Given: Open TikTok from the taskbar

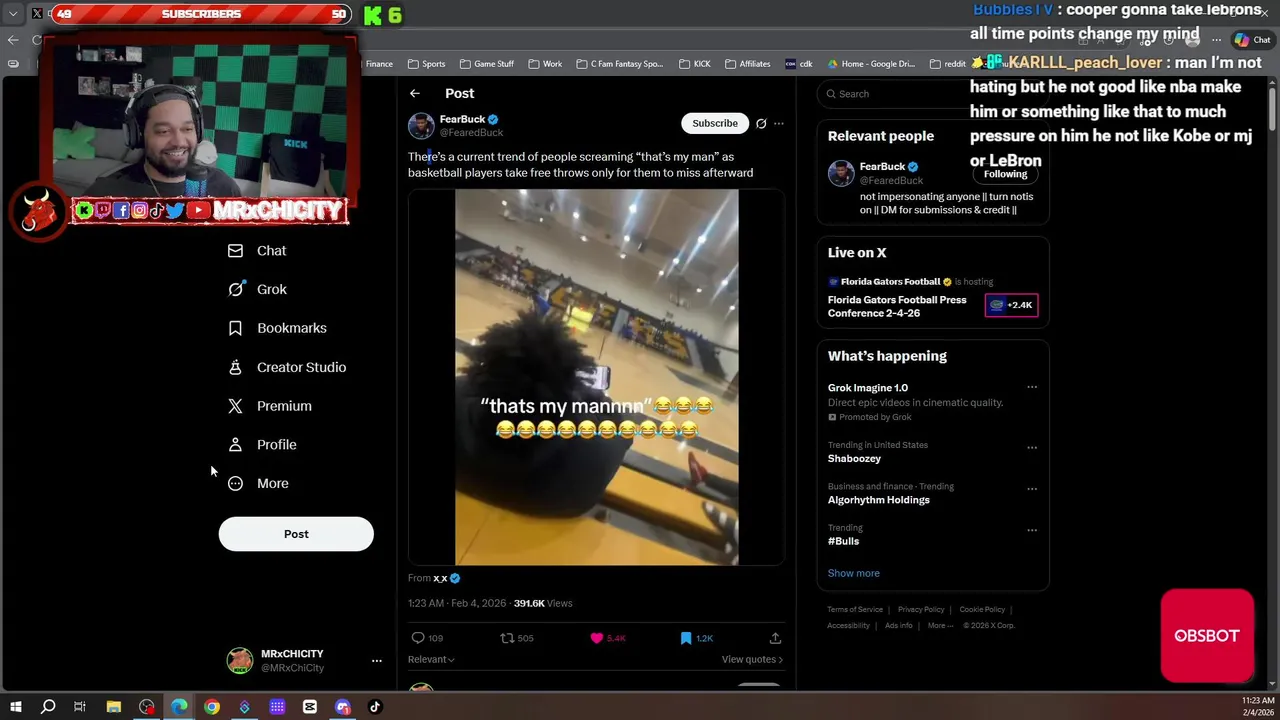Looking at the screenshot, I should [x=375, y=707].
